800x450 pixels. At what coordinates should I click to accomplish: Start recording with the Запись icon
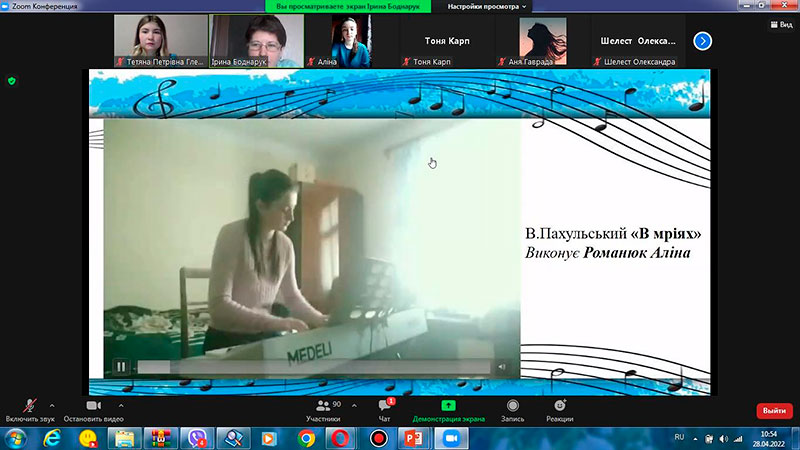point(513,406)
